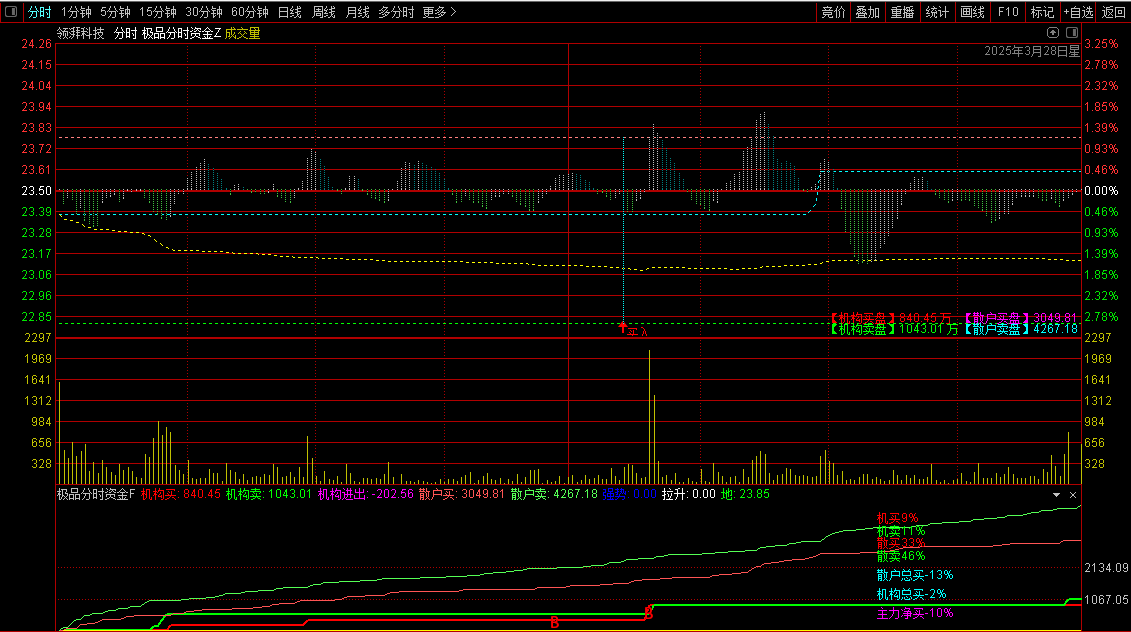This screenshot has height=632, width=1131.
Task: Select the 60分钟 period tab
Action: coord(249,12)
